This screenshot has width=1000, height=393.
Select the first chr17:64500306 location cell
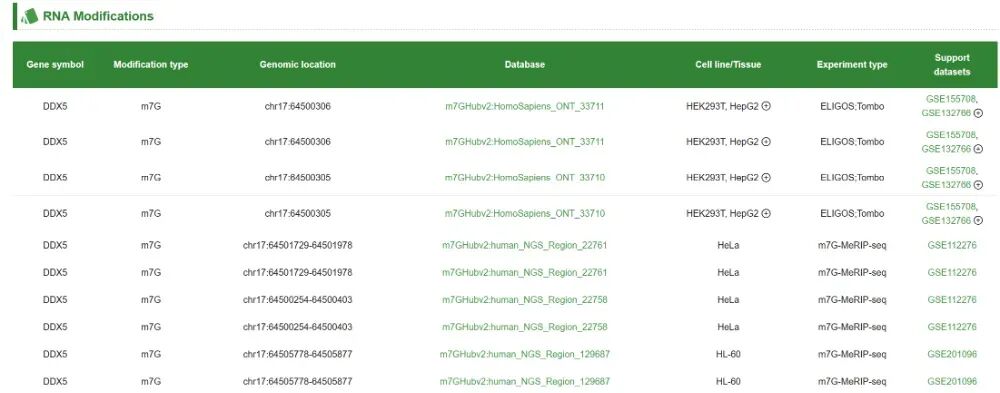pyautogui.click(x=297, y=107)
